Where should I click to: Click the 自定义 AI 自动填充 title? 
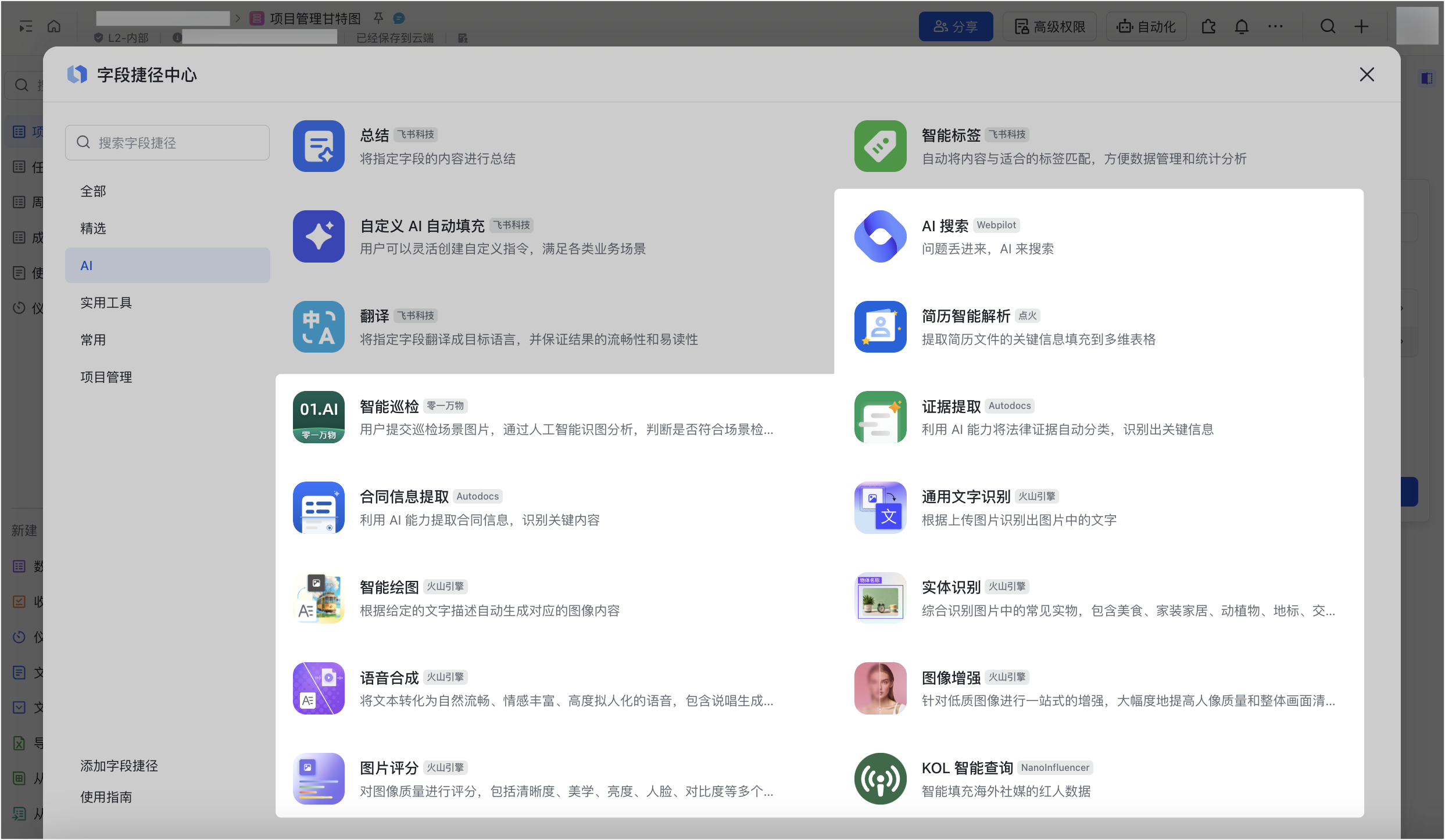tap(422, 225)
